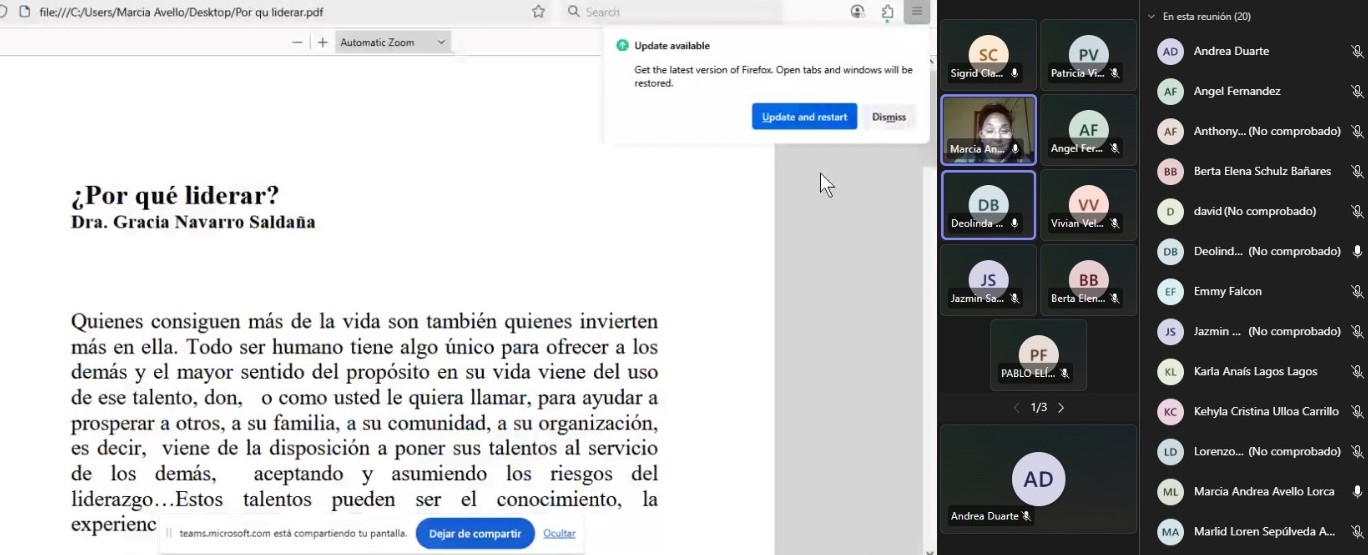Image resolution: width=1368 pixels, height=555 pixels.
Task: Zoom out the PDF with minus button
Action: point(297,42)
